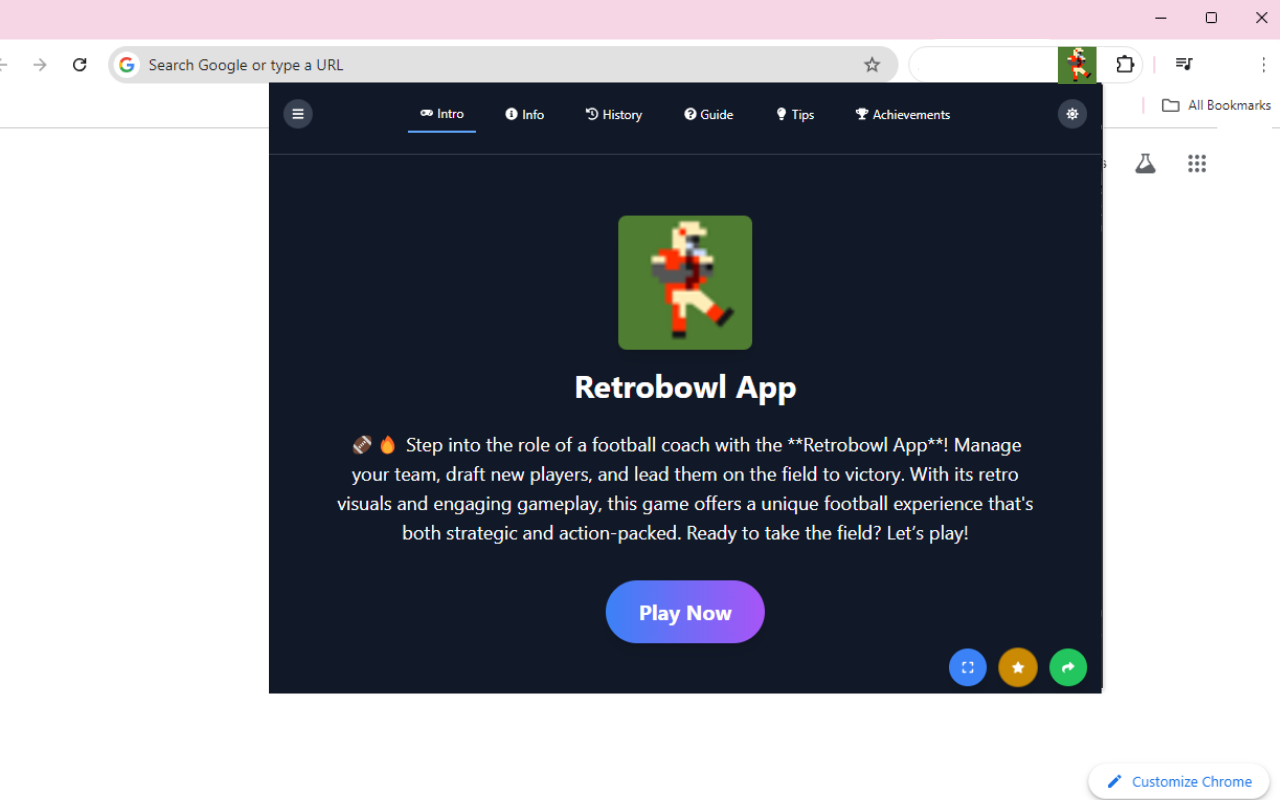The width and height of the screenshot is (1280, 800).
Task: Reload the page
Action: tap(80, 65)
